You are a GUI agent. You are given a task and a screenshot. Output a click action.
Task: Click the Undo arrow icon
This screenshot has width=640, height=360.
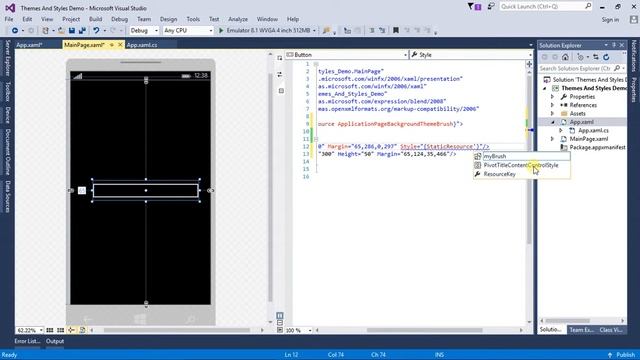96,31
